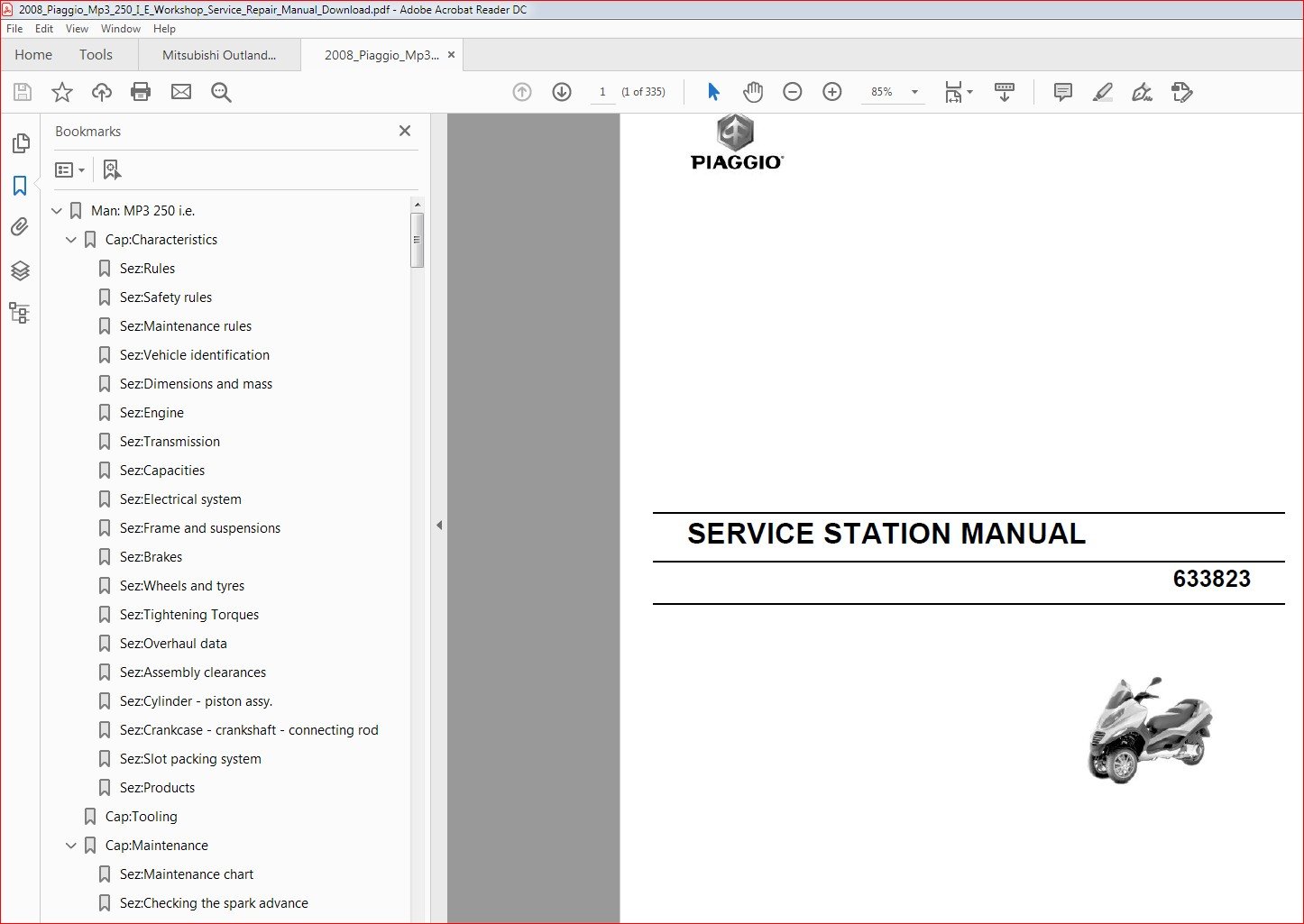This screenshot has width=1304, height=924.
Task: Activate the selection arrow tool
Action: [x=713, y=92]
